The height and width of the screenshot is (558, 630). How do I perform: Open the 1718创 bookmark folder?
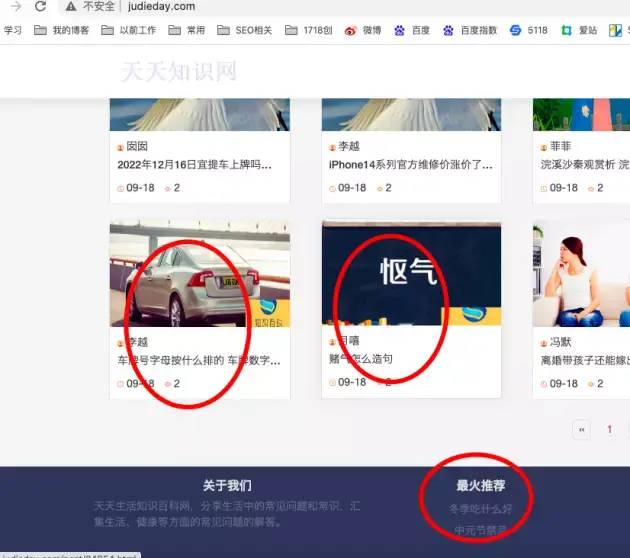click(309, 30)
